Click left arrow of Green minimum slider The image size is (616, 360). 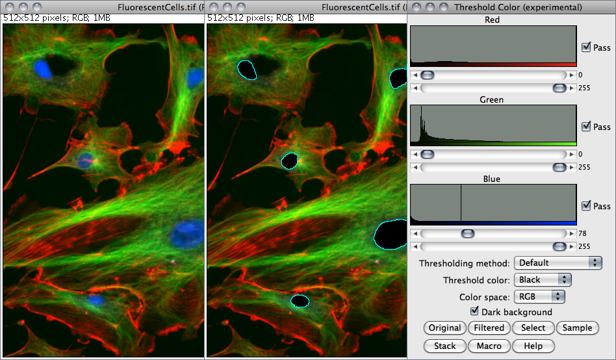415,154
